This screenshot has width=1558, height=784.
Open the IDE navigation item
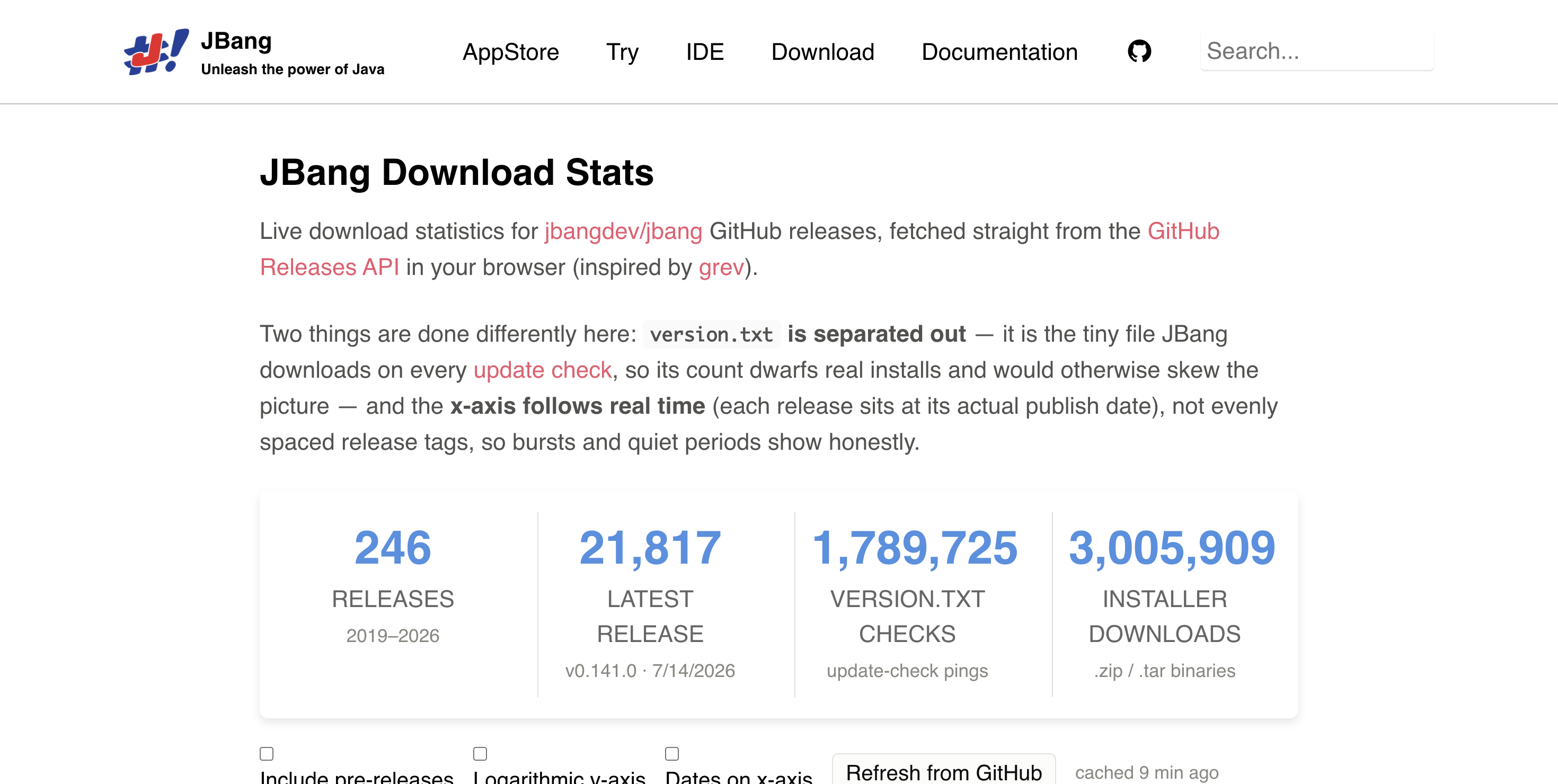pos(705,52)
